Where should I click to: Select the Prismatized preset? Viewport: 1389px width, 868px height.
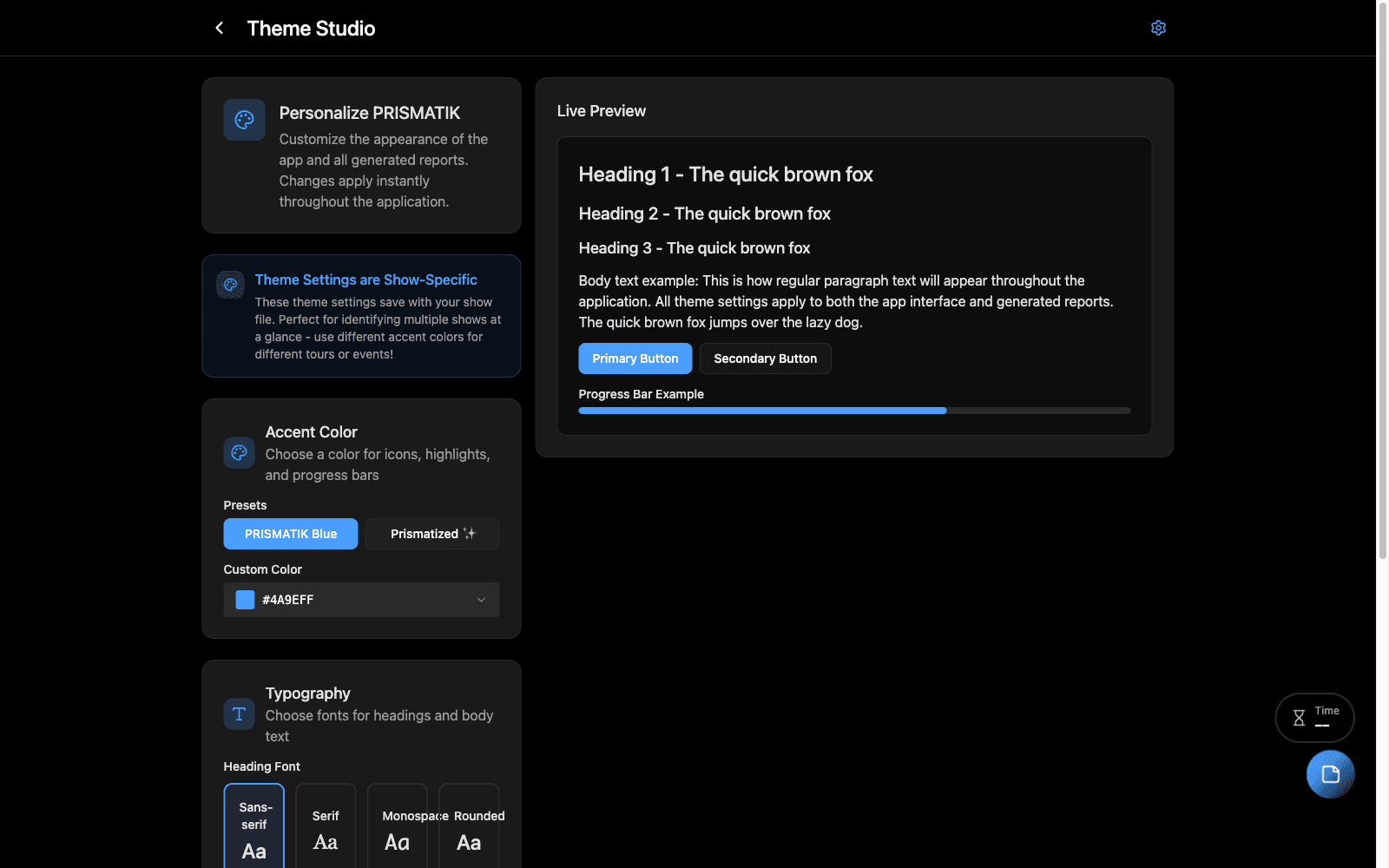coord(432,534)
